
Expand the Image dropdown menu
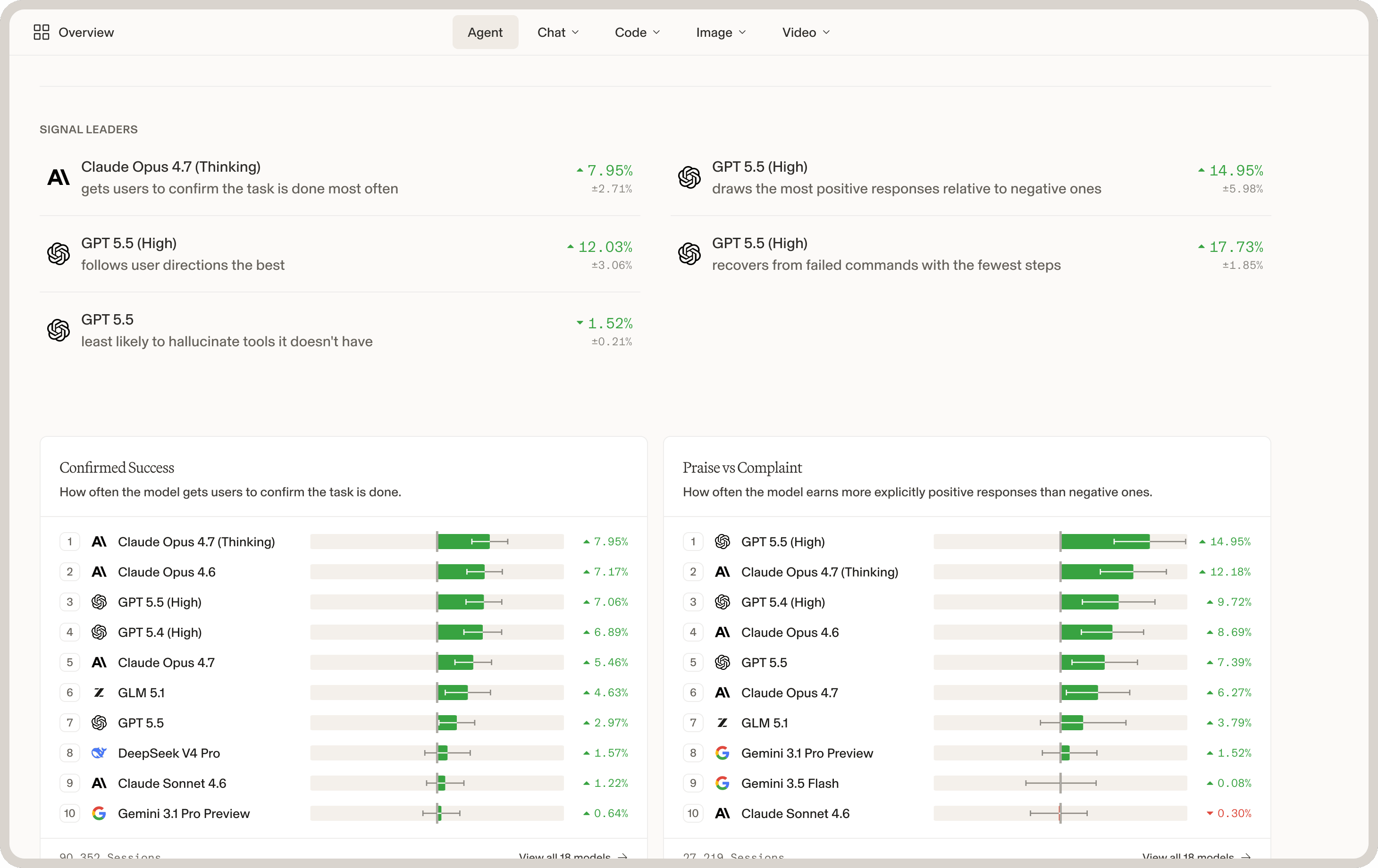point(721,32)
